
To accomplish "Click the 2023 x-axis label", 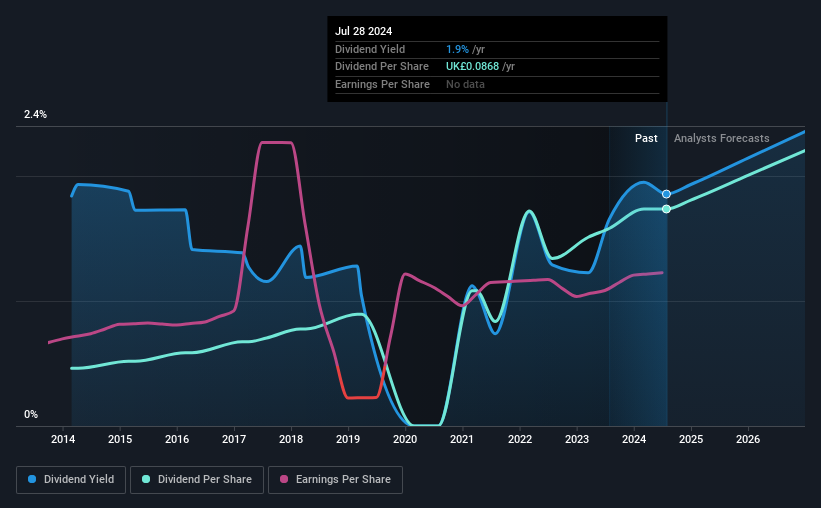I will [x=577, y=439].
